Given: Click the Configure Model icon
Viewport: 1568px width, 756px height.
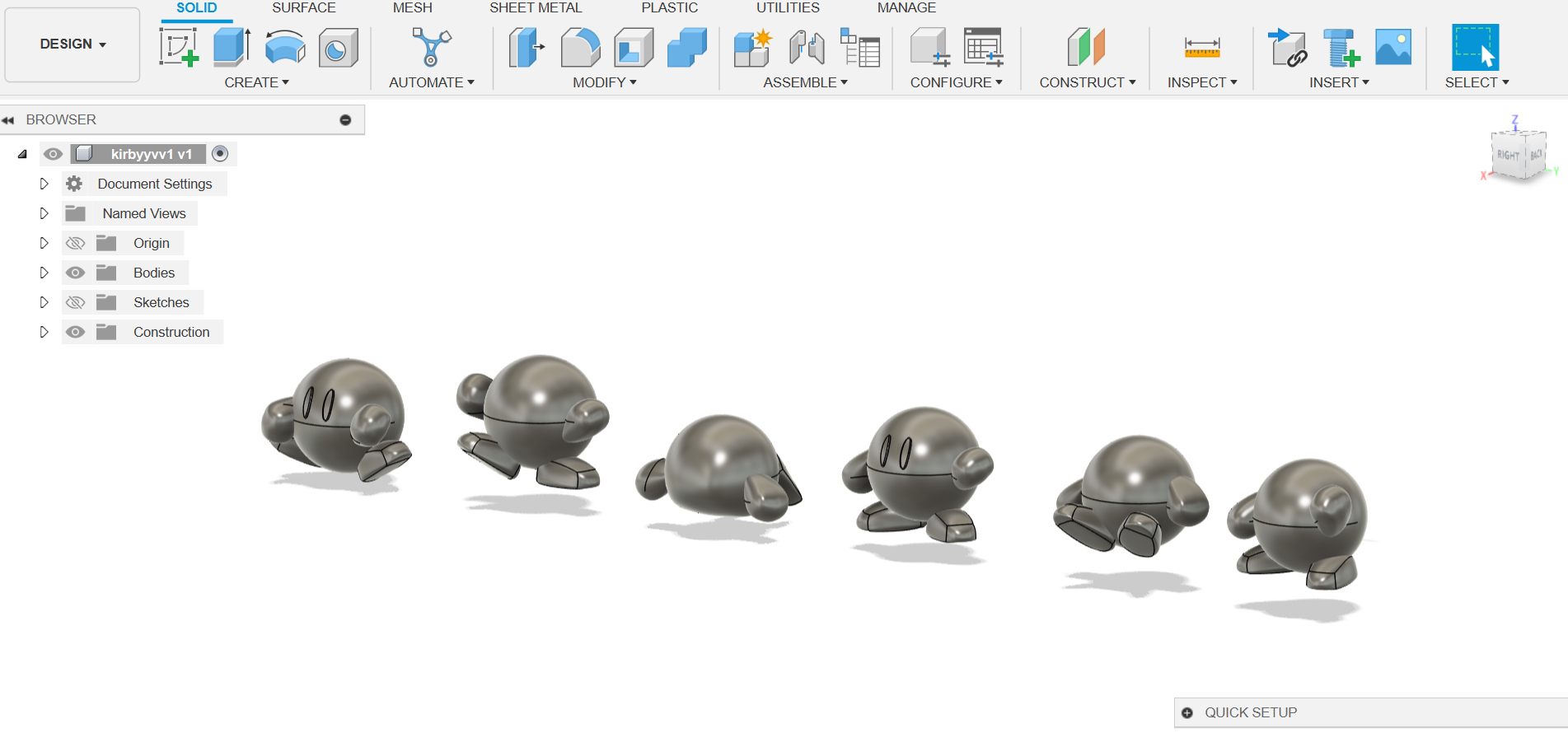Looking at the screenshot, I should click(x=930, y=47).
